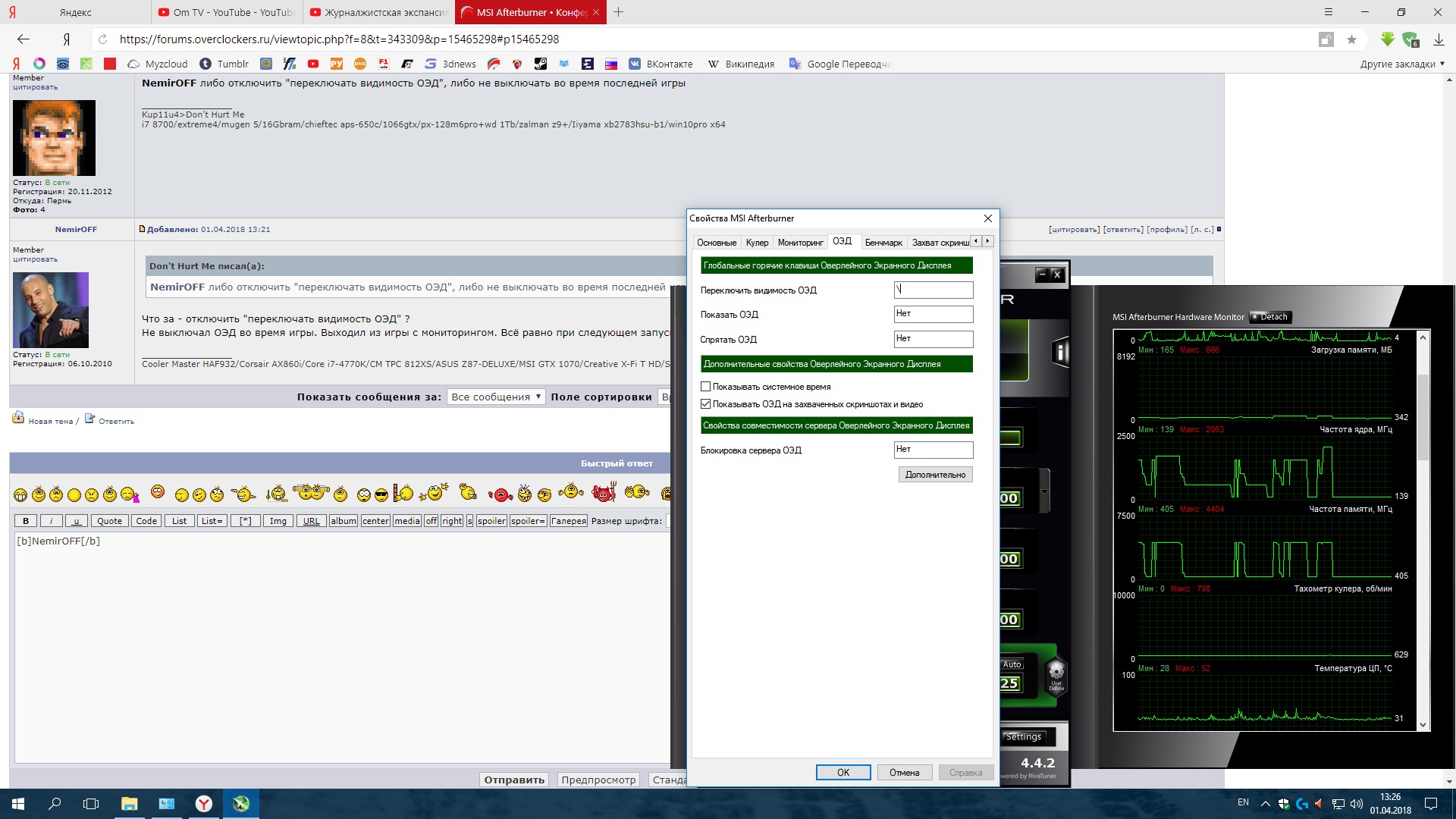Viewport: 1456px width, 819px height.
Task: Click the 'Переключить видимость ОЭД' hotkey field
Action: (x=933, y=290)
